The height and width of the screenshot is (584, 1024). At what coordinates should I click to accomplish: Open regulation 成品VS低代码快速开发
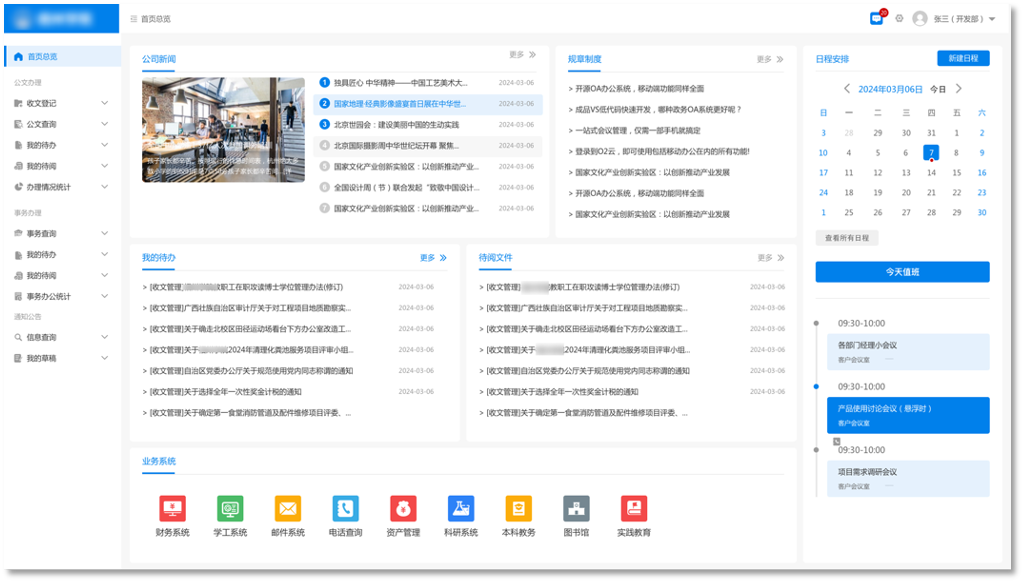pos(658,109)
